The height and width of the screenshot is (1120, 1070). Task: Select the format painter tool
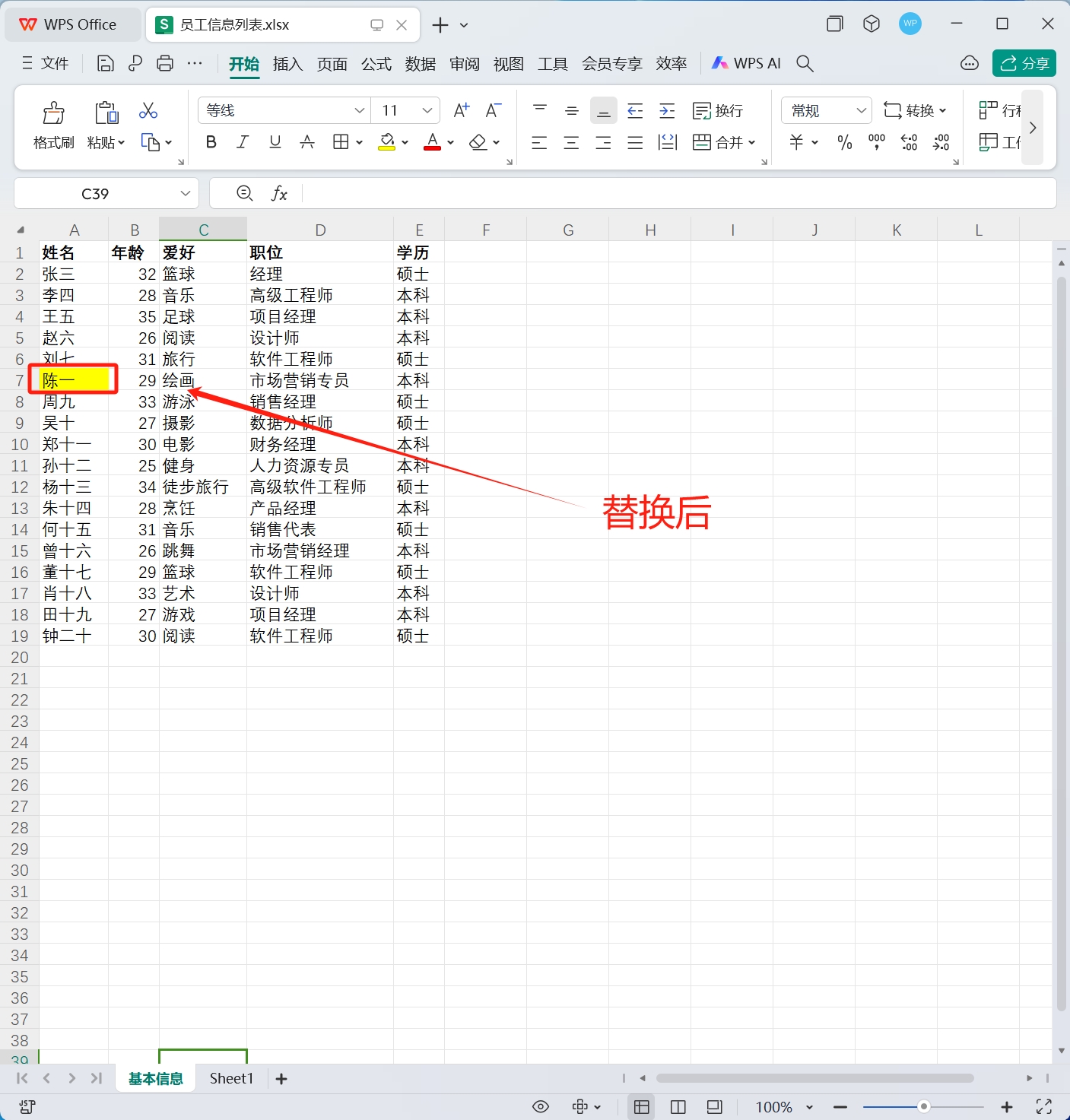pyautogui.click(x=52, y=124)
